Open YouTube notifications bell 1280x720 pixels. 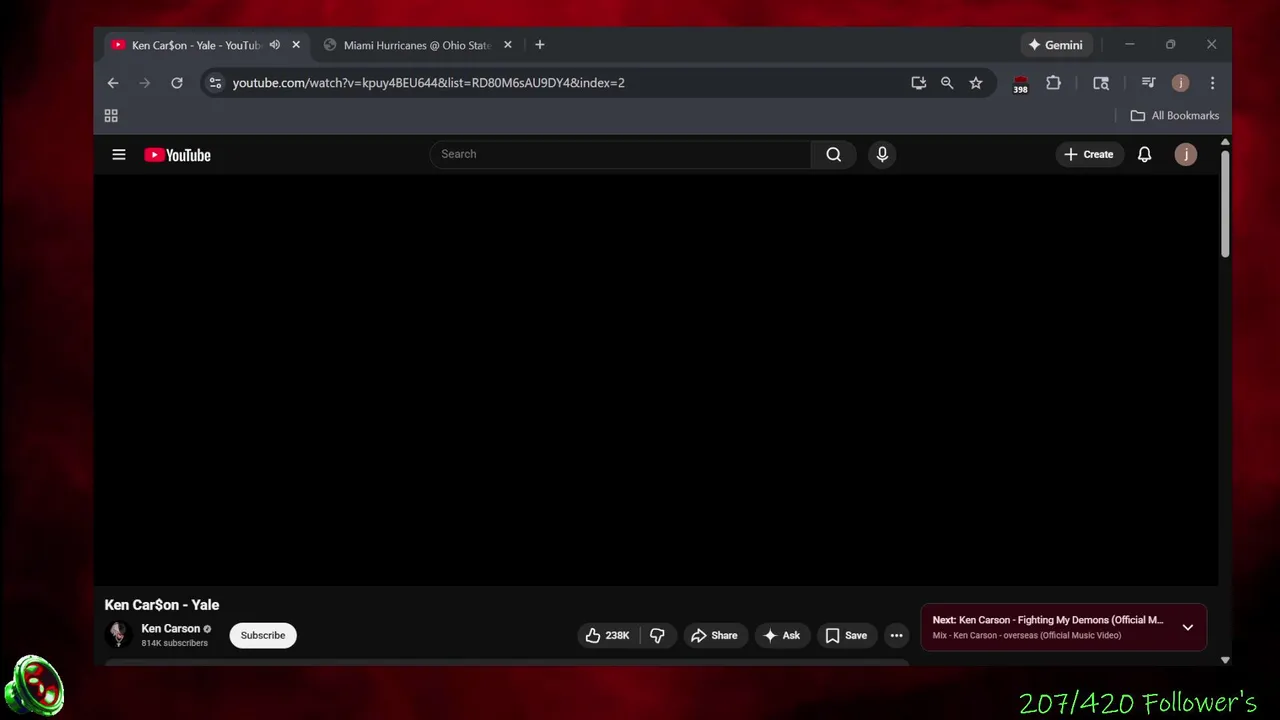coord(1144,154)
